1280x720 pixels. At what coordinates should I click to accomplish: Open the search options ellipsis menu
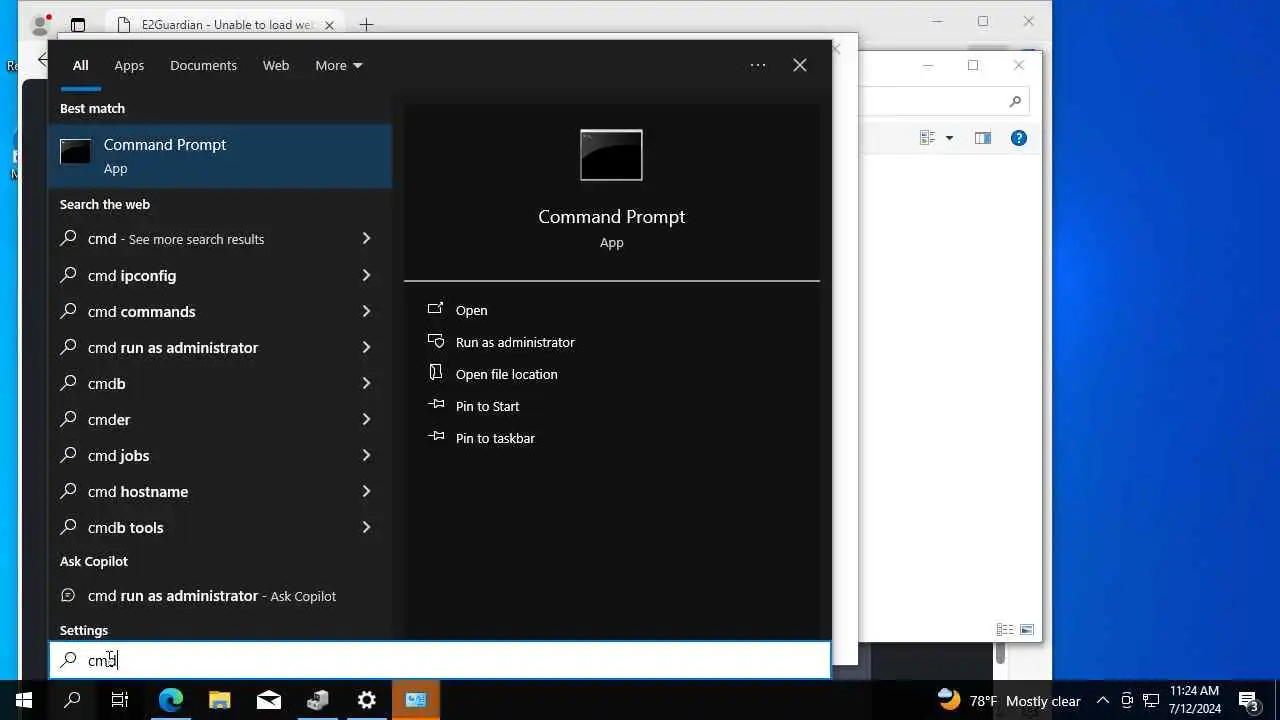pyautogui.click(x=758, y=65)
